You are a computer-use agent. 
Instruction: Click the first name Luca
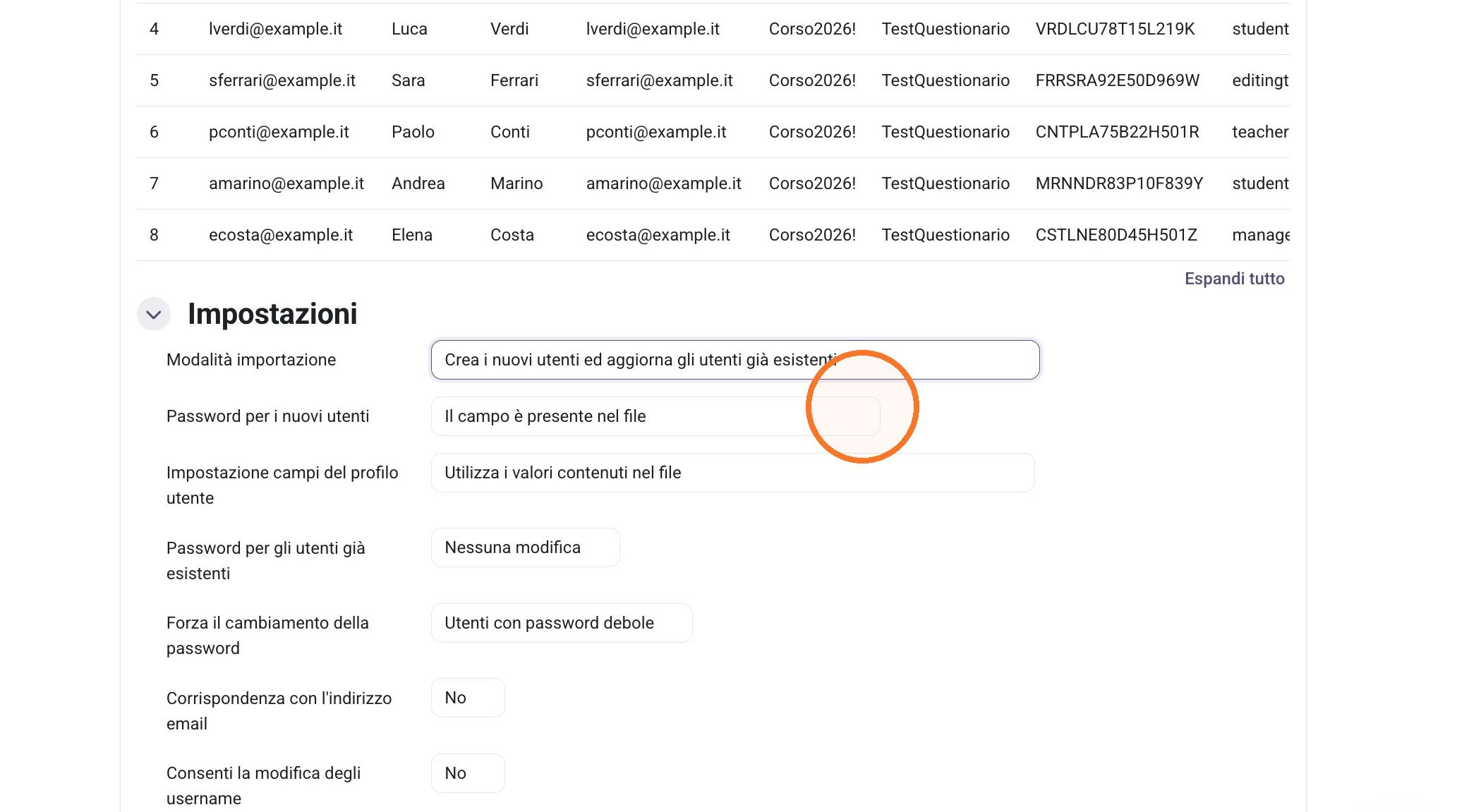coord(409,29)
